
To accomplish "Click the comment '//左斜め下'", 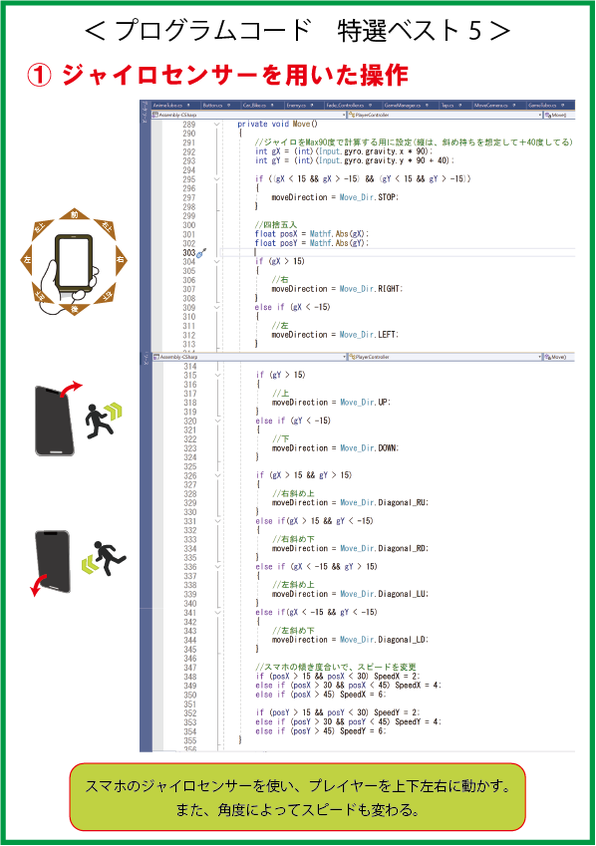I will pos(293,631).
